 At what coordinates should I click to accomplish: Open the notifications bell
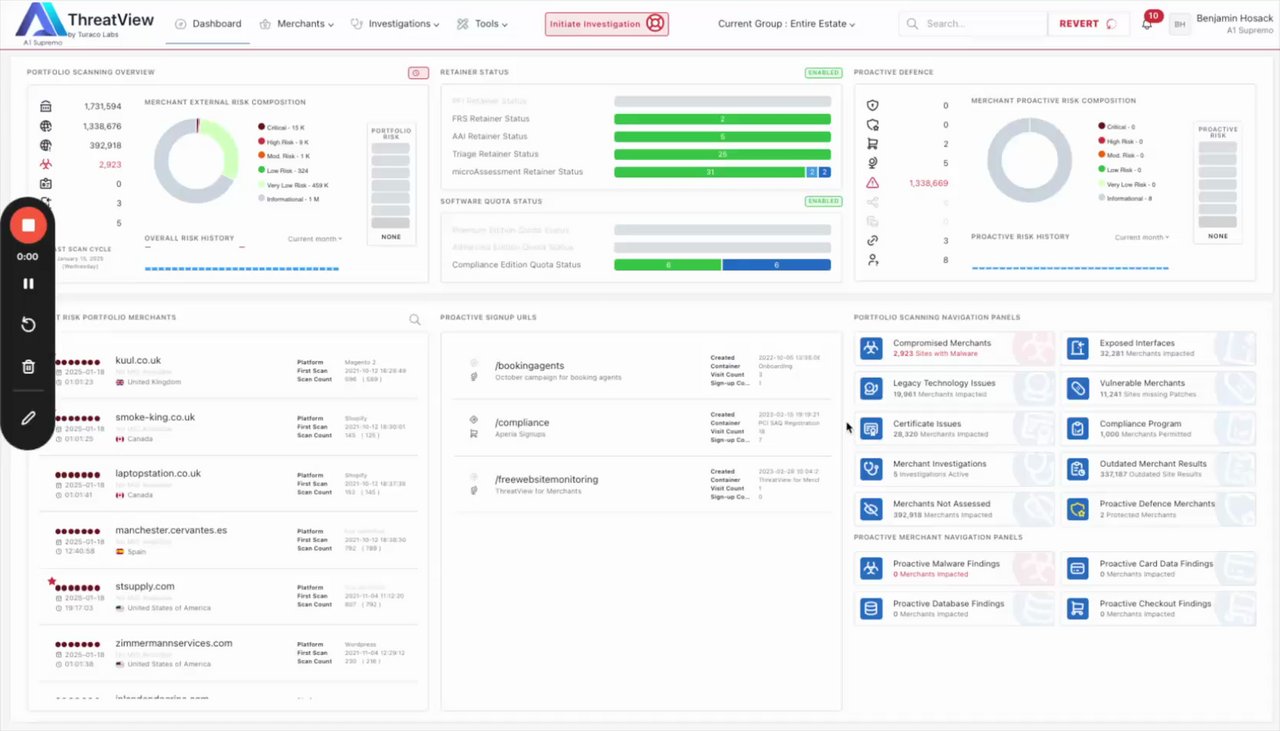(x=1147, y=24)
